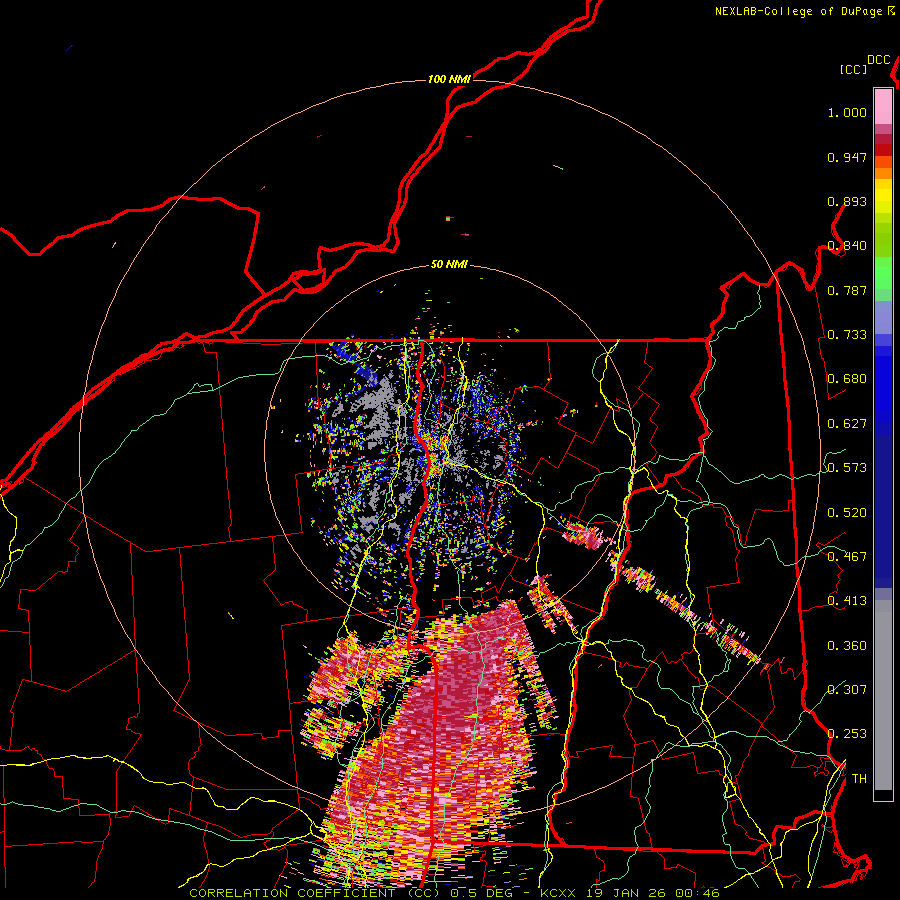900x900 pixels.
Task: Select the 0.680 value on the color scale
Action: click(x=847, y=379)
